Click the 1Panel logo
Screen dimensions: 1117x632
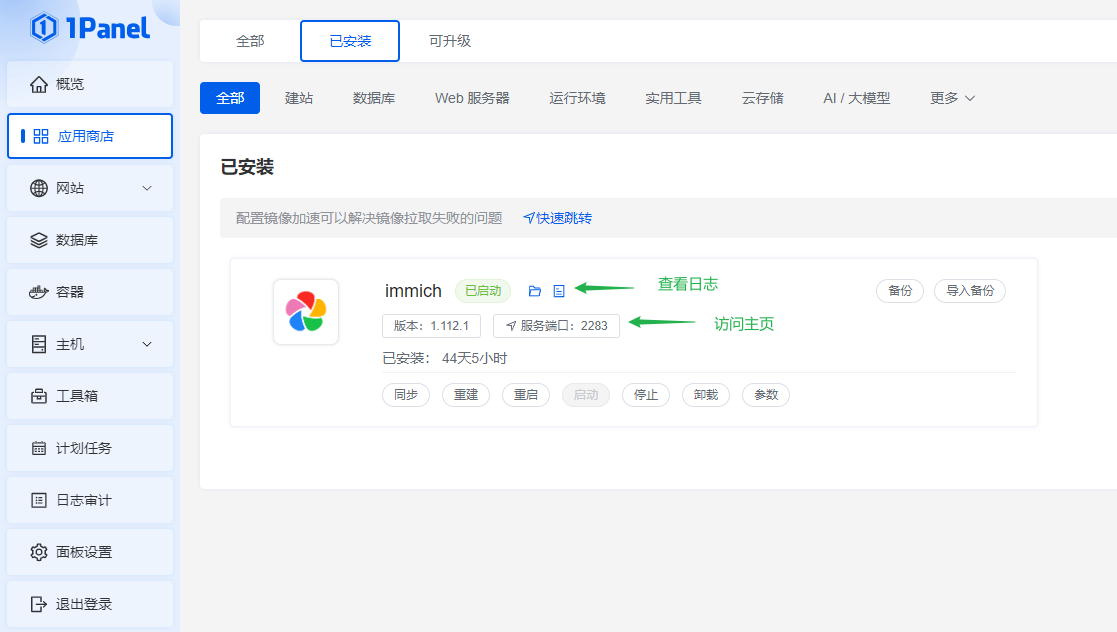[90, 28]
